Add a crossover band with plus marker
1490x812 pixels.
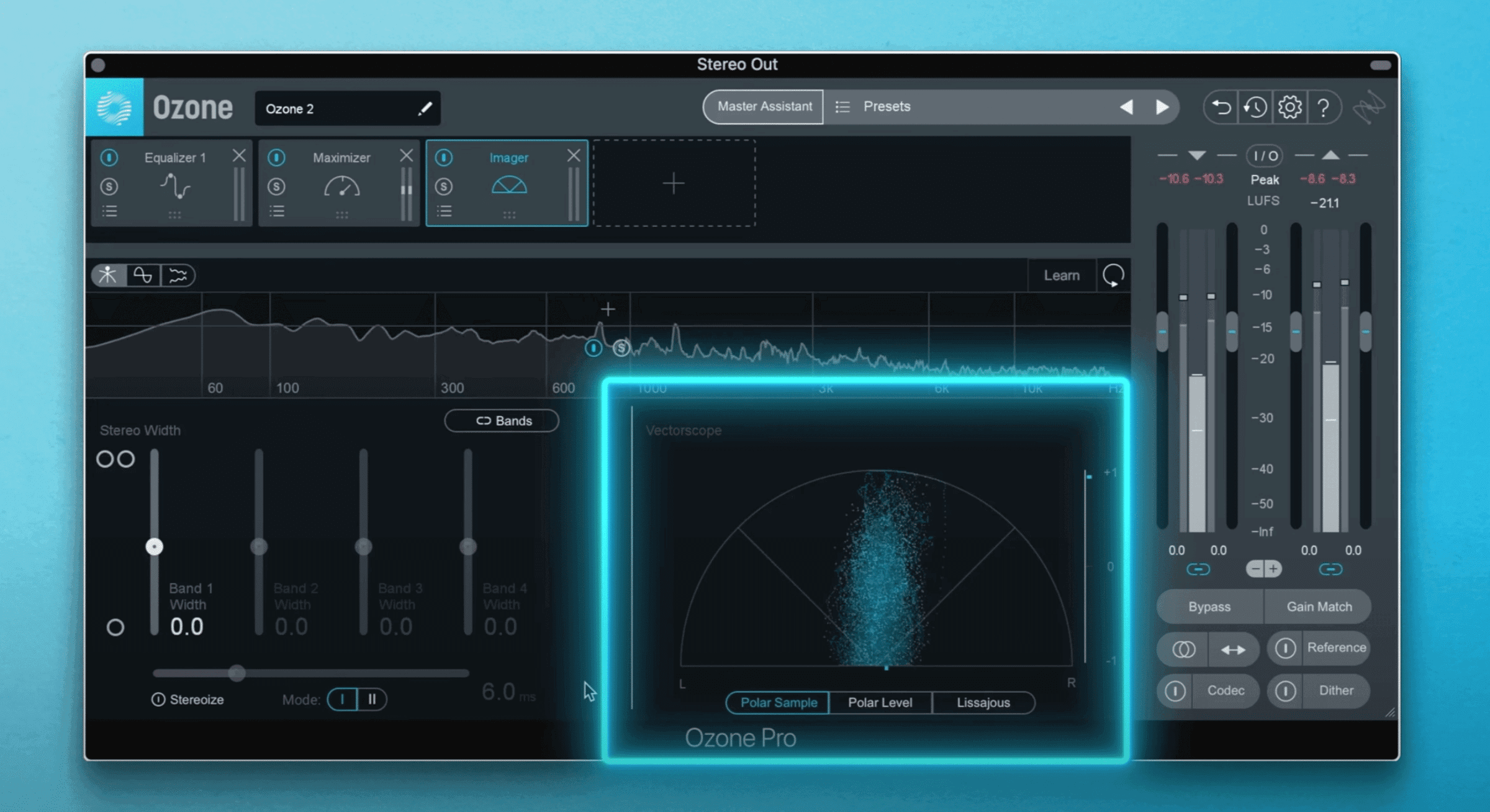[x=608, y=309]
